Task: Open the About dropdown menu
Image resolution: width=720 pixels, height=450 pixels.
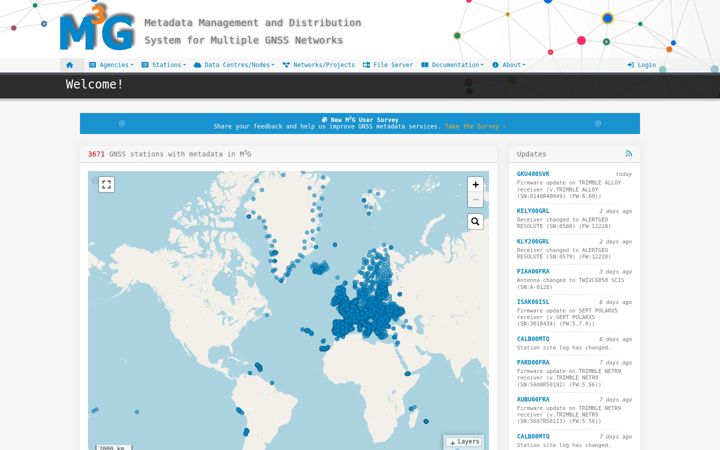Action: click(509, 65)
